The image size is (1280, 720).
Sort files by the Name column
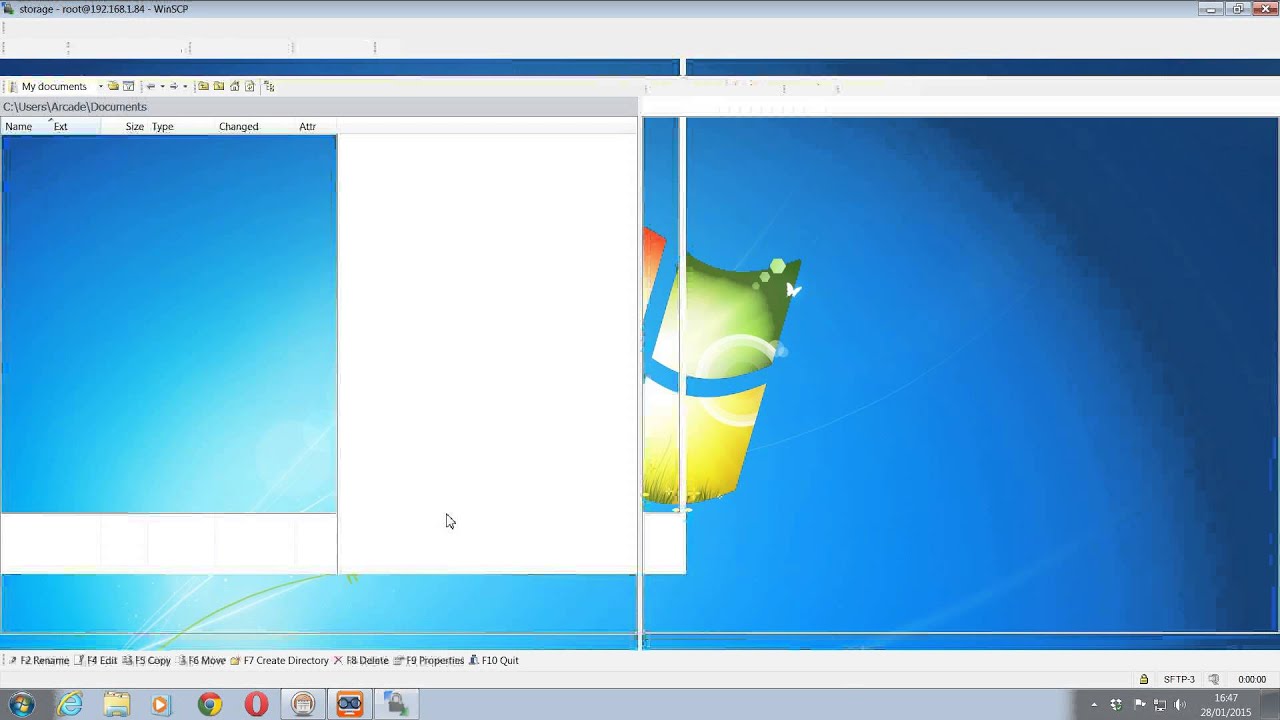click(19, 126)
